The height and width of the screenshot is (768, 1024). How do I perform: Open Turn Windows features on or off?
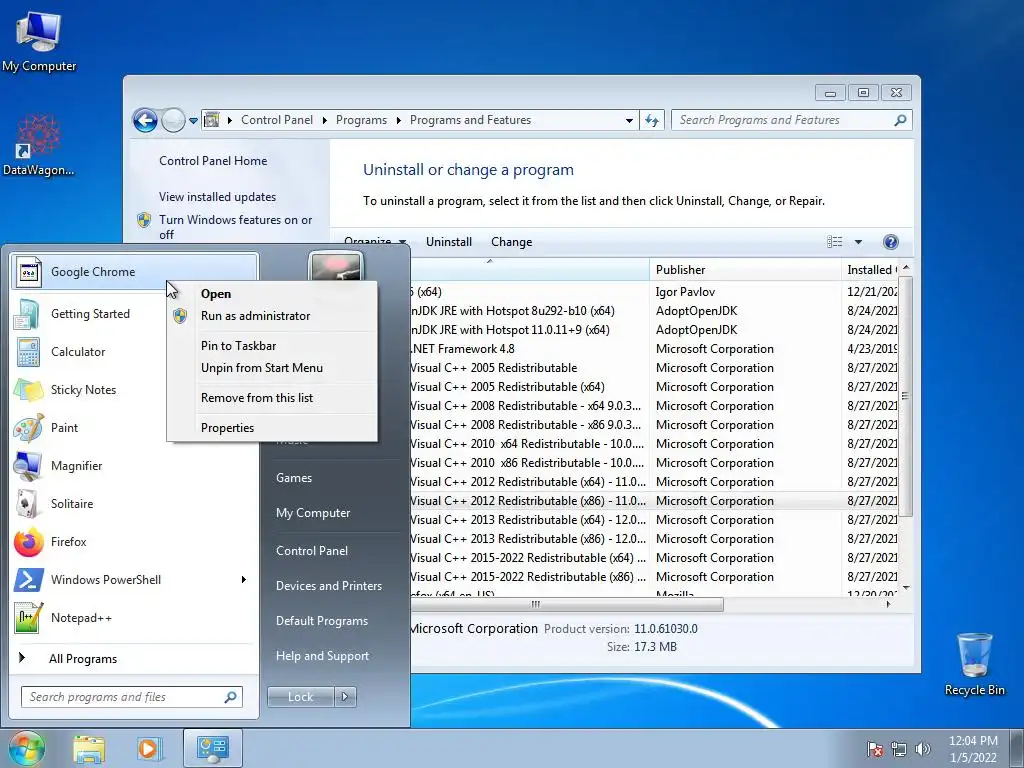(x=235, y=227)
